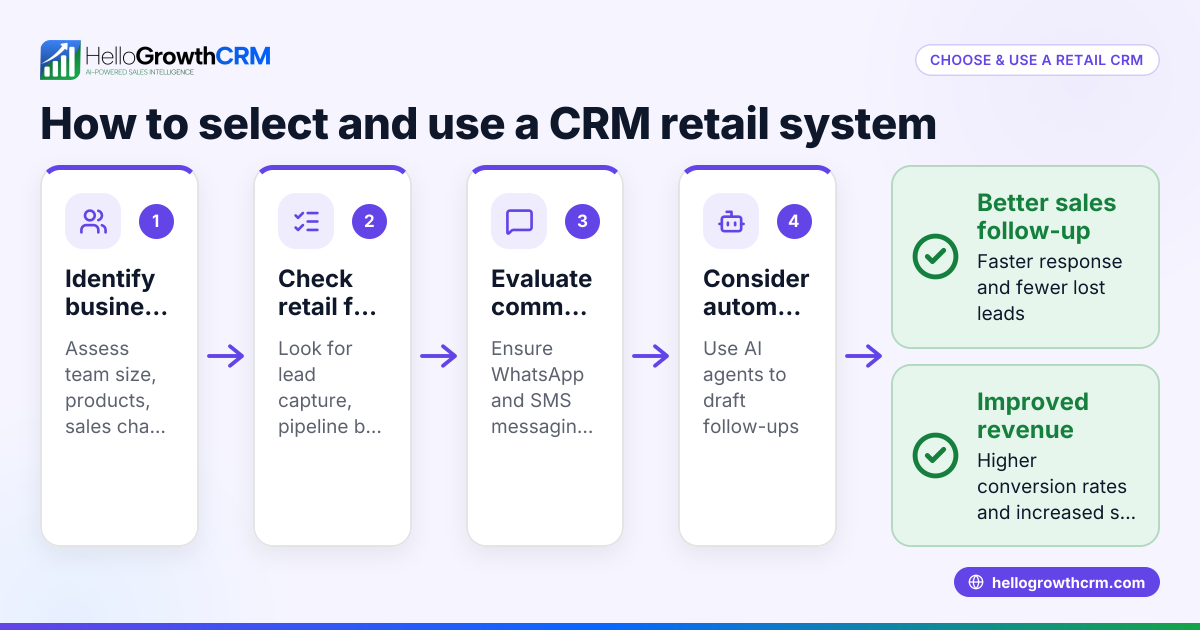Open the hellogrowthcrm.com link
The width and height of the screenshot is (1200, 630).
(x=1057, y=583)
